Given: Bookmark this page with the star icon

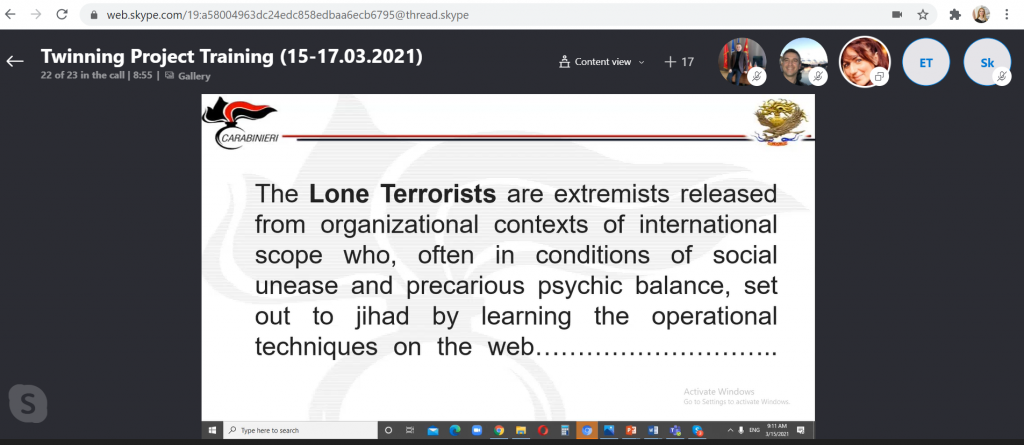Looking at the screenshot, I should (923, 15).
